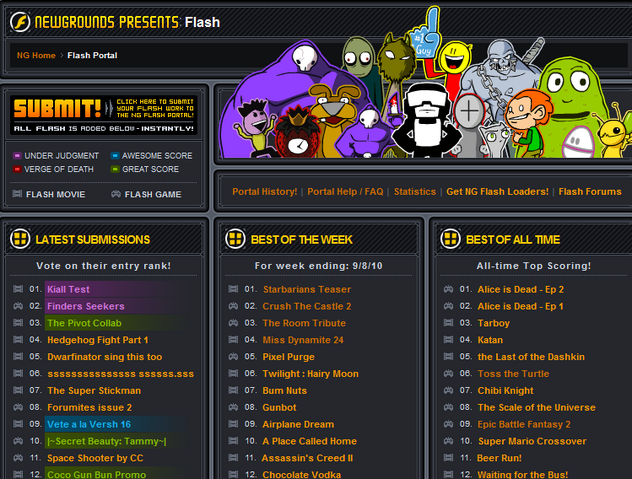
Task: Click the Flash logo icon beside Newgrounds Presents
Action: pyautogui.click(x=20, y=22)
